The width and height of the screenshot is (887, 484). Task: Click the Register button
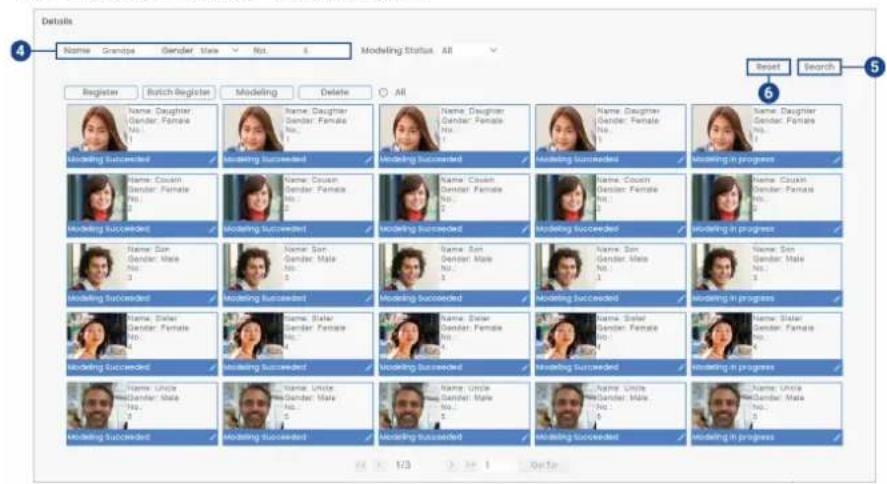101,92
